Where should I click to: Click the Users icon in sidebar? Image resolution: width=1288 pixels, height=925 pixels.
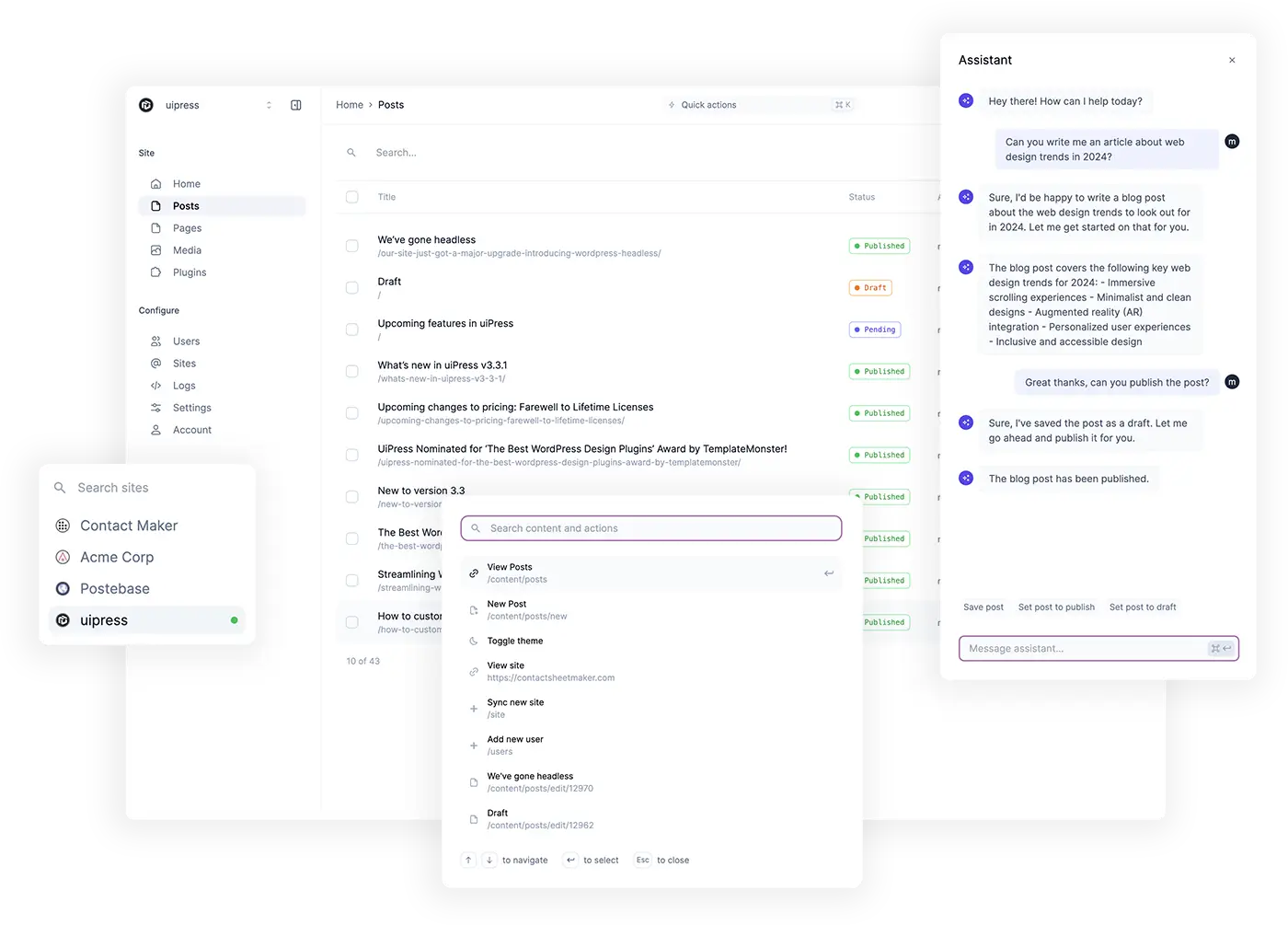pos(155,341)
